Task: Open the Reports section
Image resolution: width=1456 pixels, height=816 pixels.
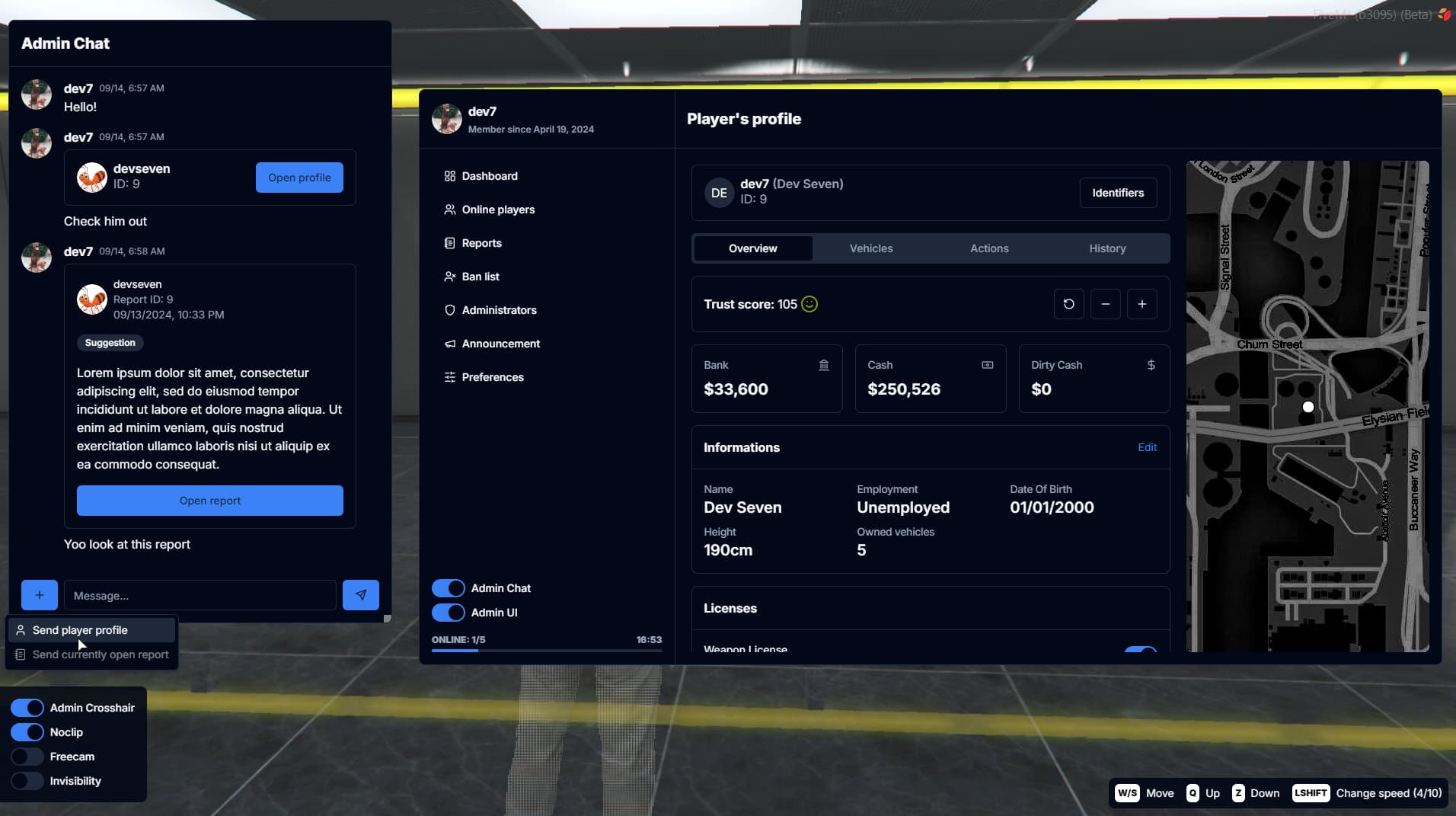Action: click(x=481, y=243)
